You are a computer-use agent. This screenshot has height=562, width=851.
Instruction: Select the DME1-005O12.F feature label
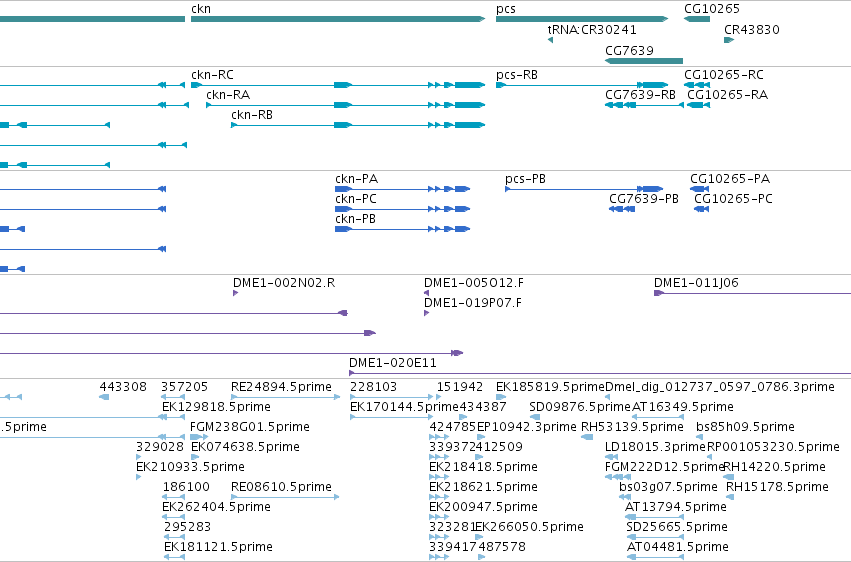click(474, 283)
